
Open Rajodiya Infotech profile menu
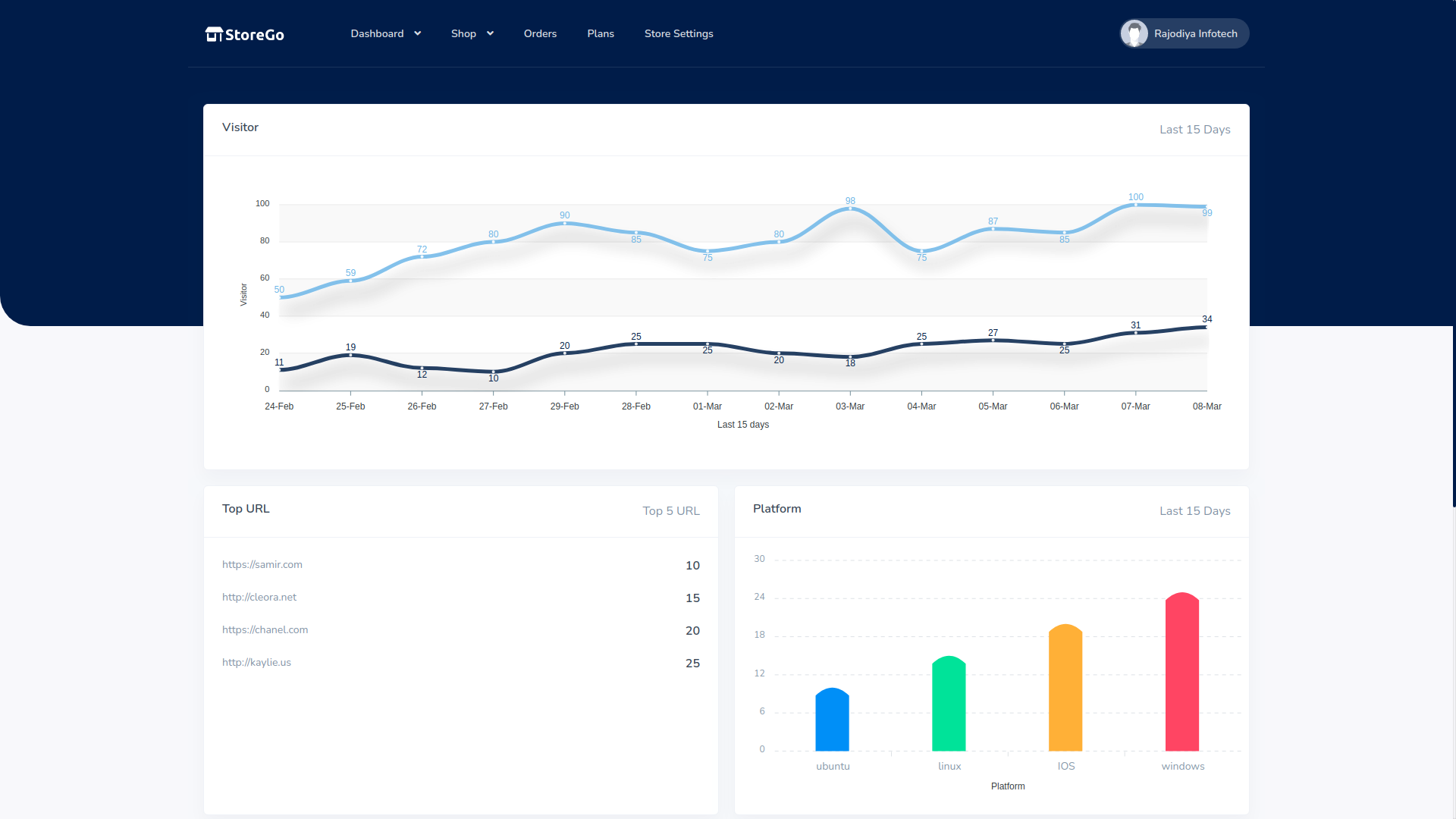coord(1185,33)
